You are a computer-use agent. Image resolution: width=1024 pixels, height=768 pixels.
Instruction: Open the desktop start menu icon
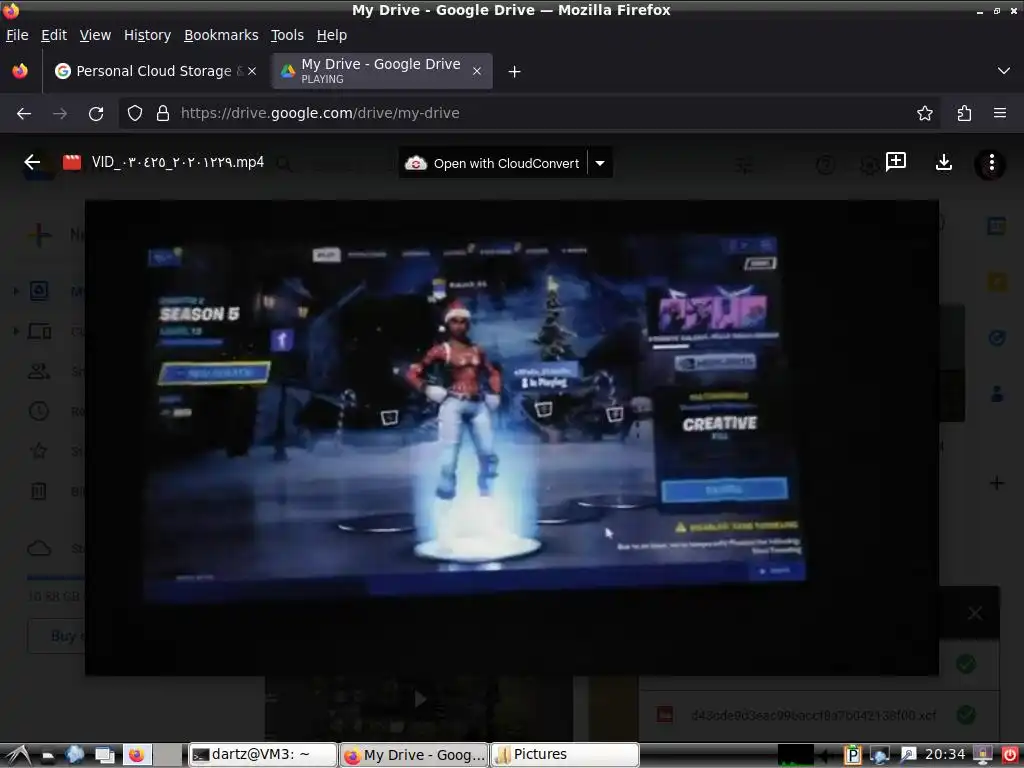(x=17, y=756)
